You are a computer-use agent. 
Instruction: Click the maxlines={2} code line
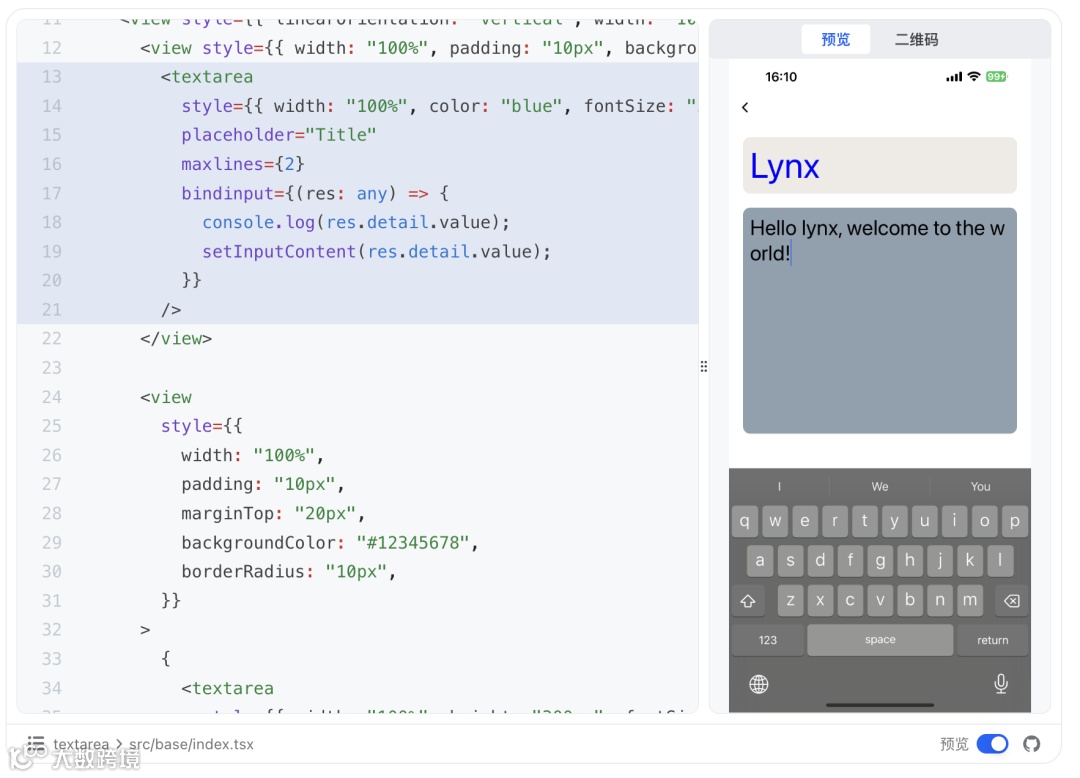coord(242,164)
